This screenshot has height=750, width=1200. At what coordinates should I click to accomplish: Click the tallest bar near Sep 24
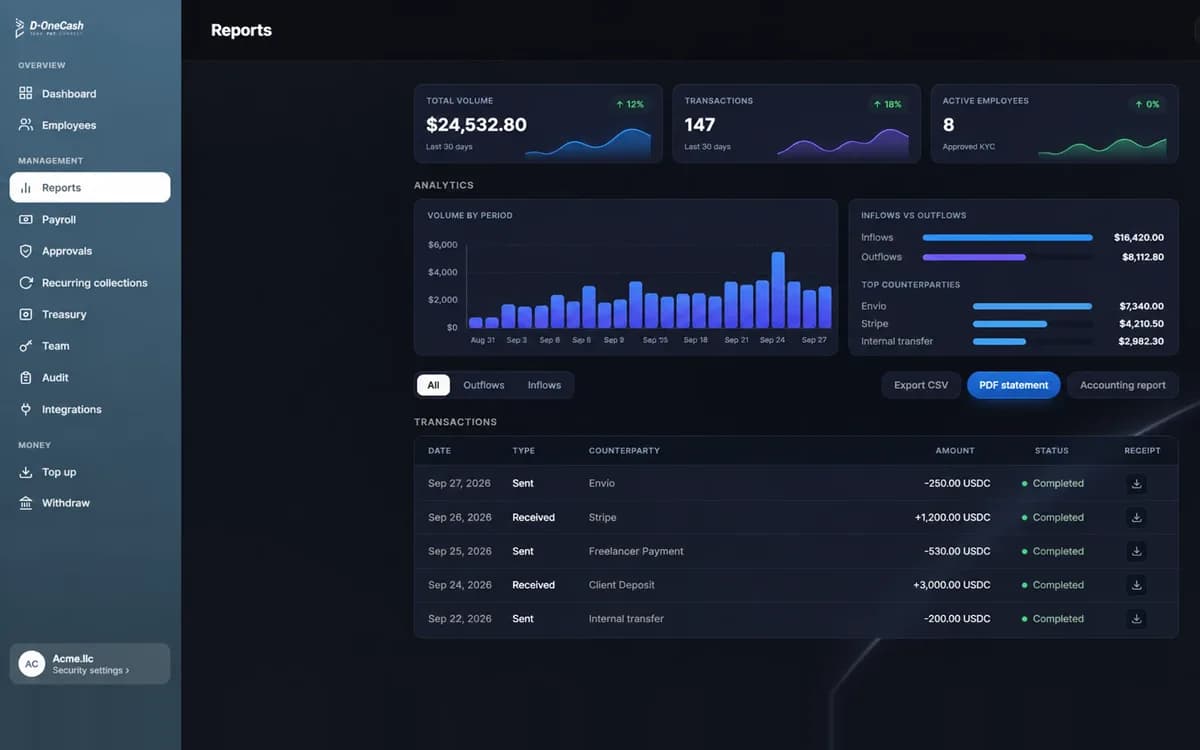click(778, 290)
